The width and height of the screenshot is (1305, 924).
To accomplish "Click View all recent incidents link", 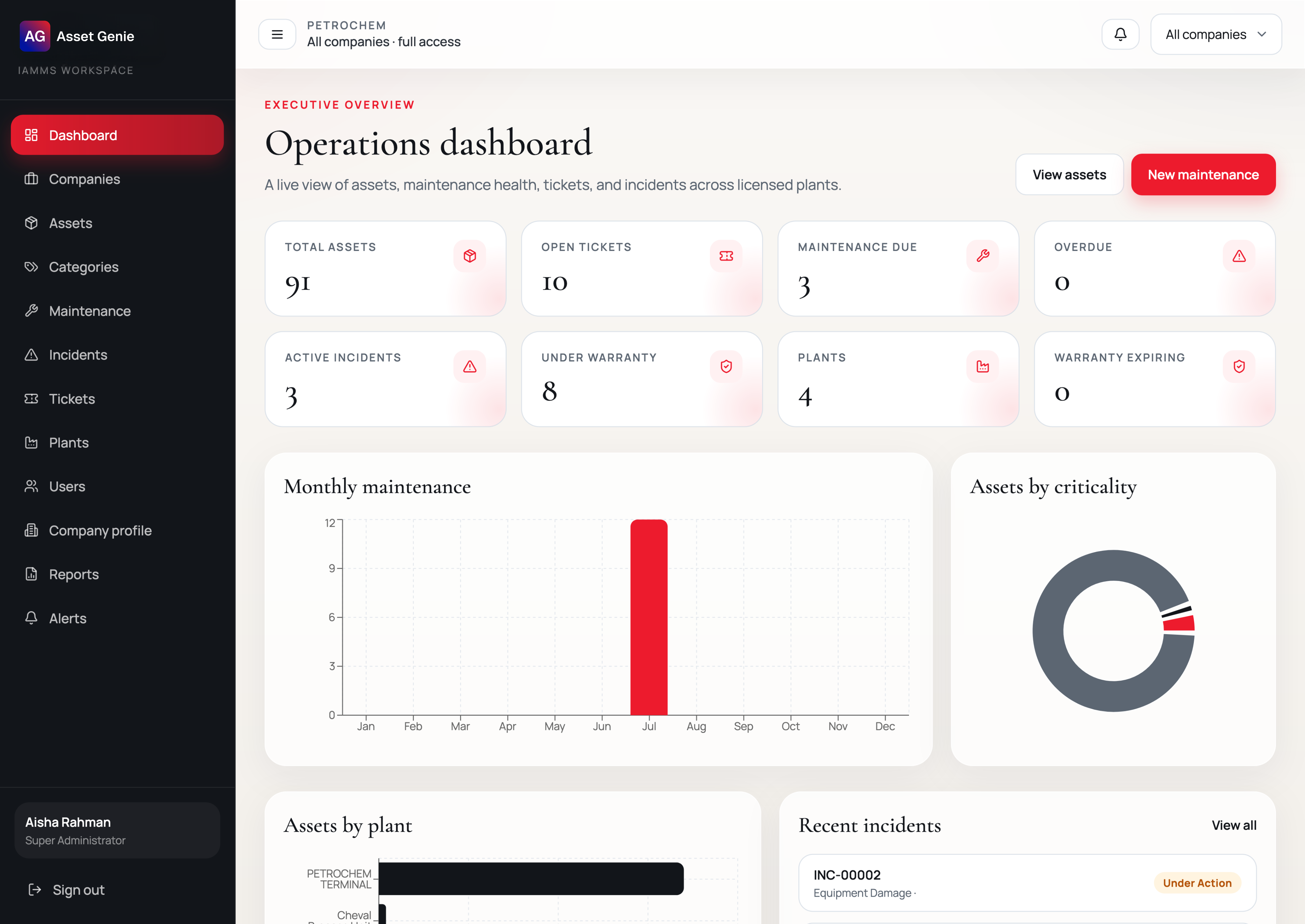I will point(1234,825).
